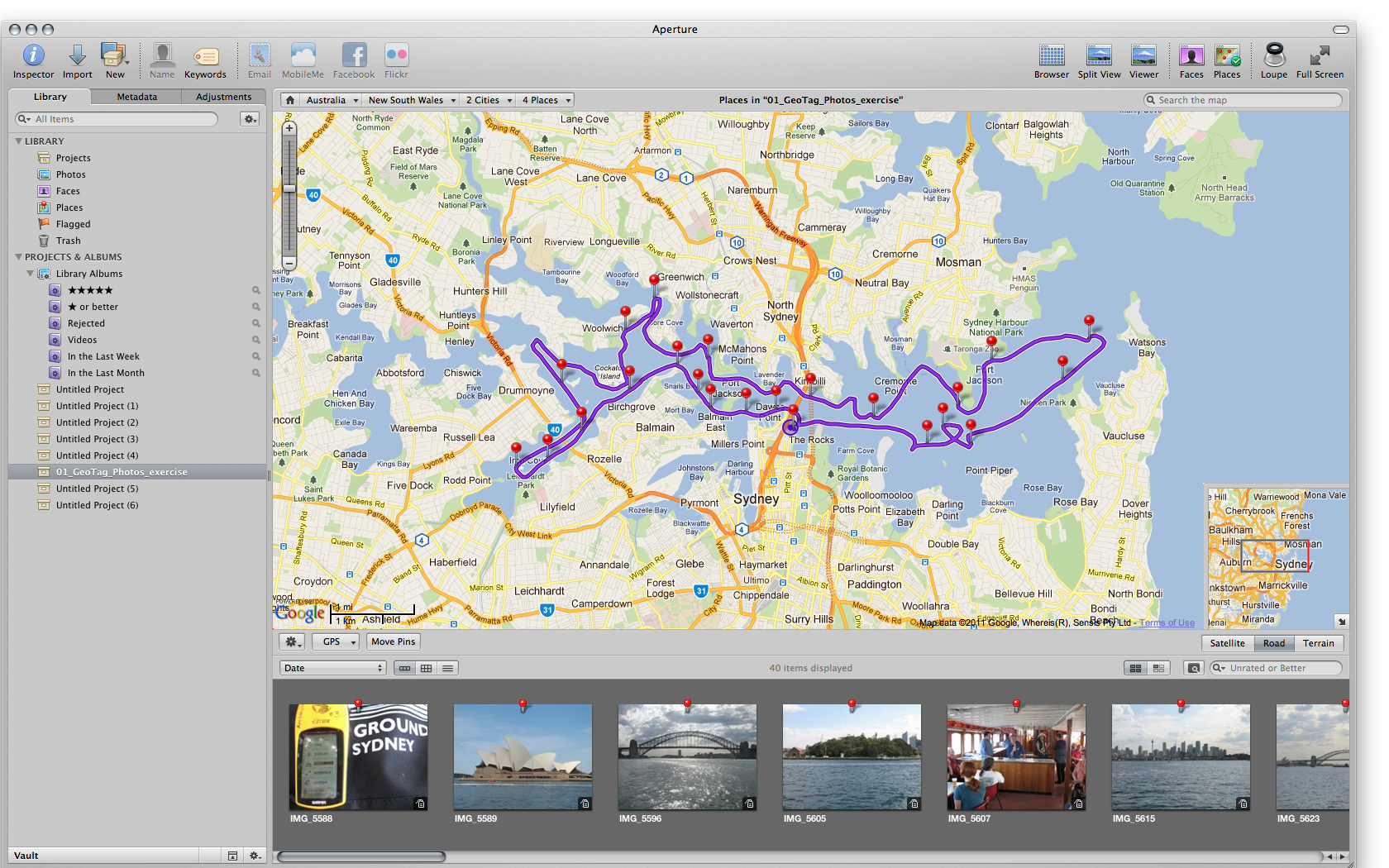The height and width of the screenshot is (868, 1389).
Task: Collapse Library Albums disclosure triangle
Action: click(30, 274)
